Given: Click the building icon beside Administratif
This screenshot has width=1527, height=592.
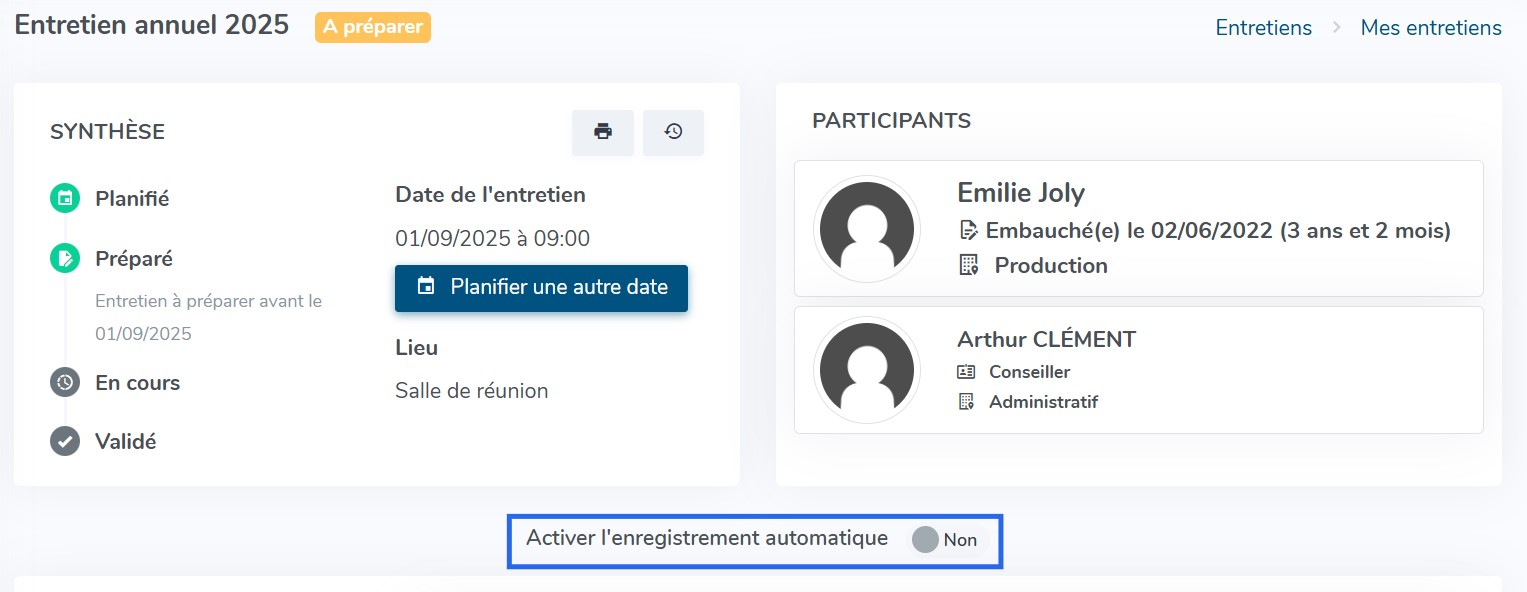Looking at the screenshot, I should pos(966,402).
